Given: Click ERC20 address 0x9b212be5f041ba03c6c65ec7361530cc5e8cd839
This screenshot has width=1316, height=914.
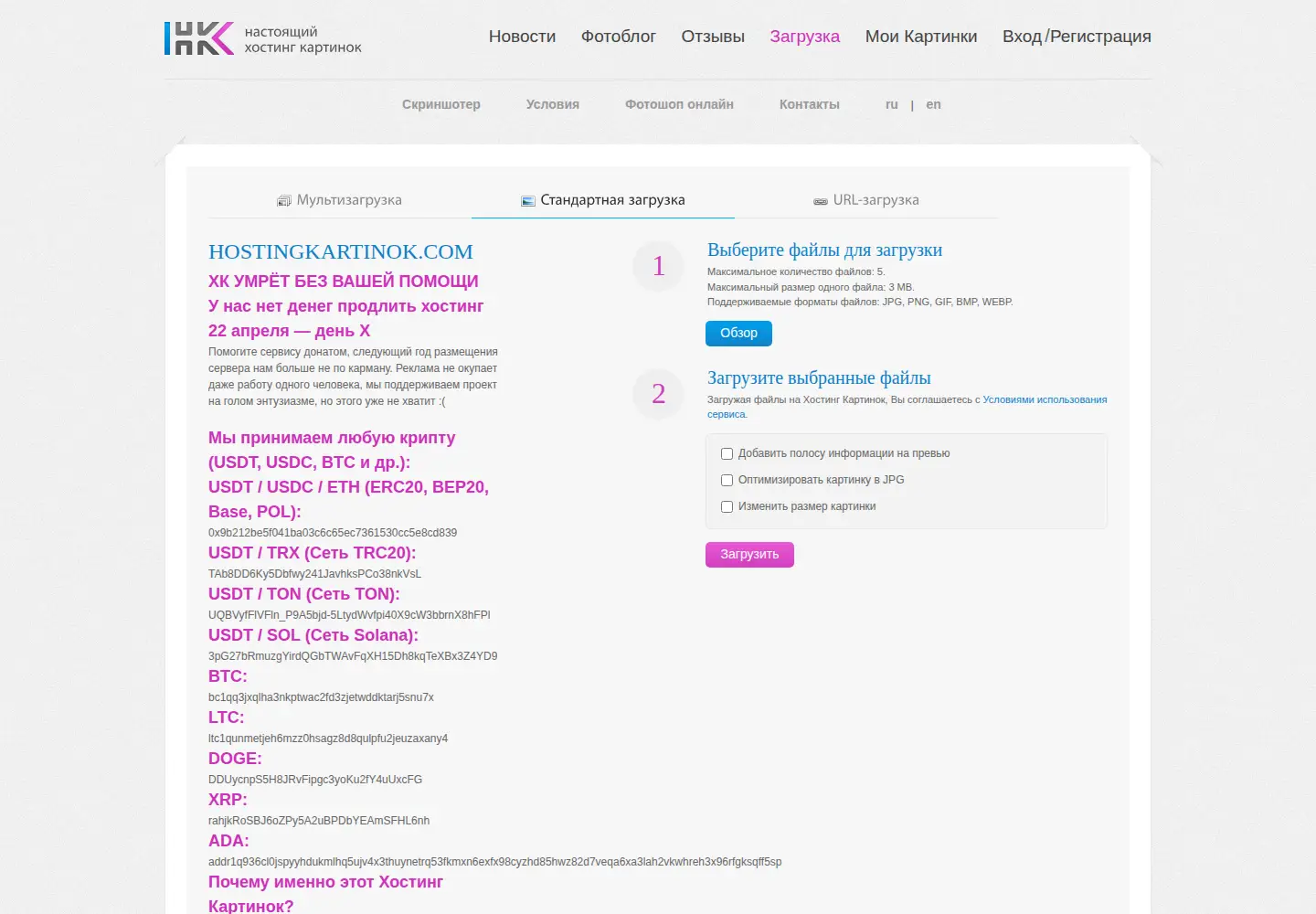Looking at the screenshot, I should [x=333, y=533].
